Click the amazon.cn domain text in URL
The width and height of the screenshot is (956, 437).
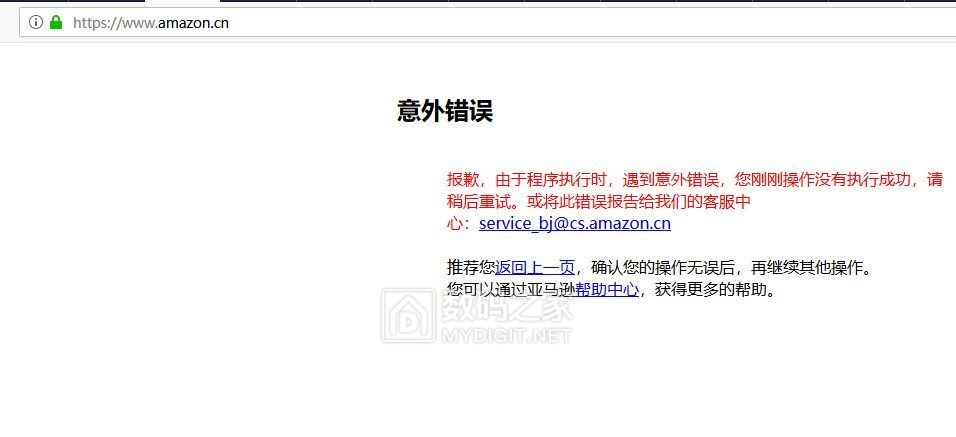pyautogui.click(x=193, y=23)
